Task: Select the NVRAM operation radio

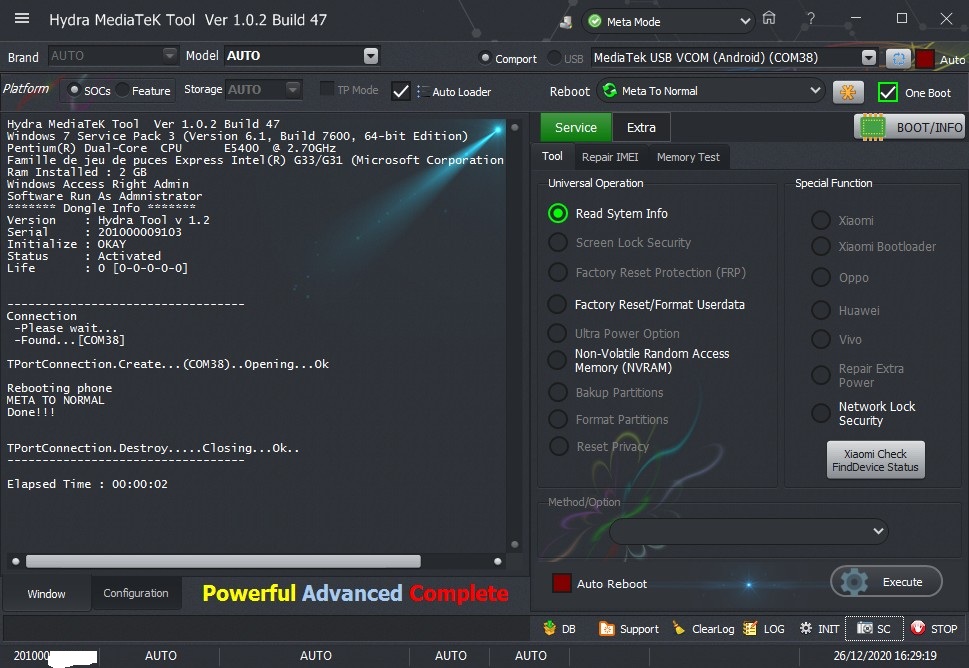Action: click(x=557, y=360)
